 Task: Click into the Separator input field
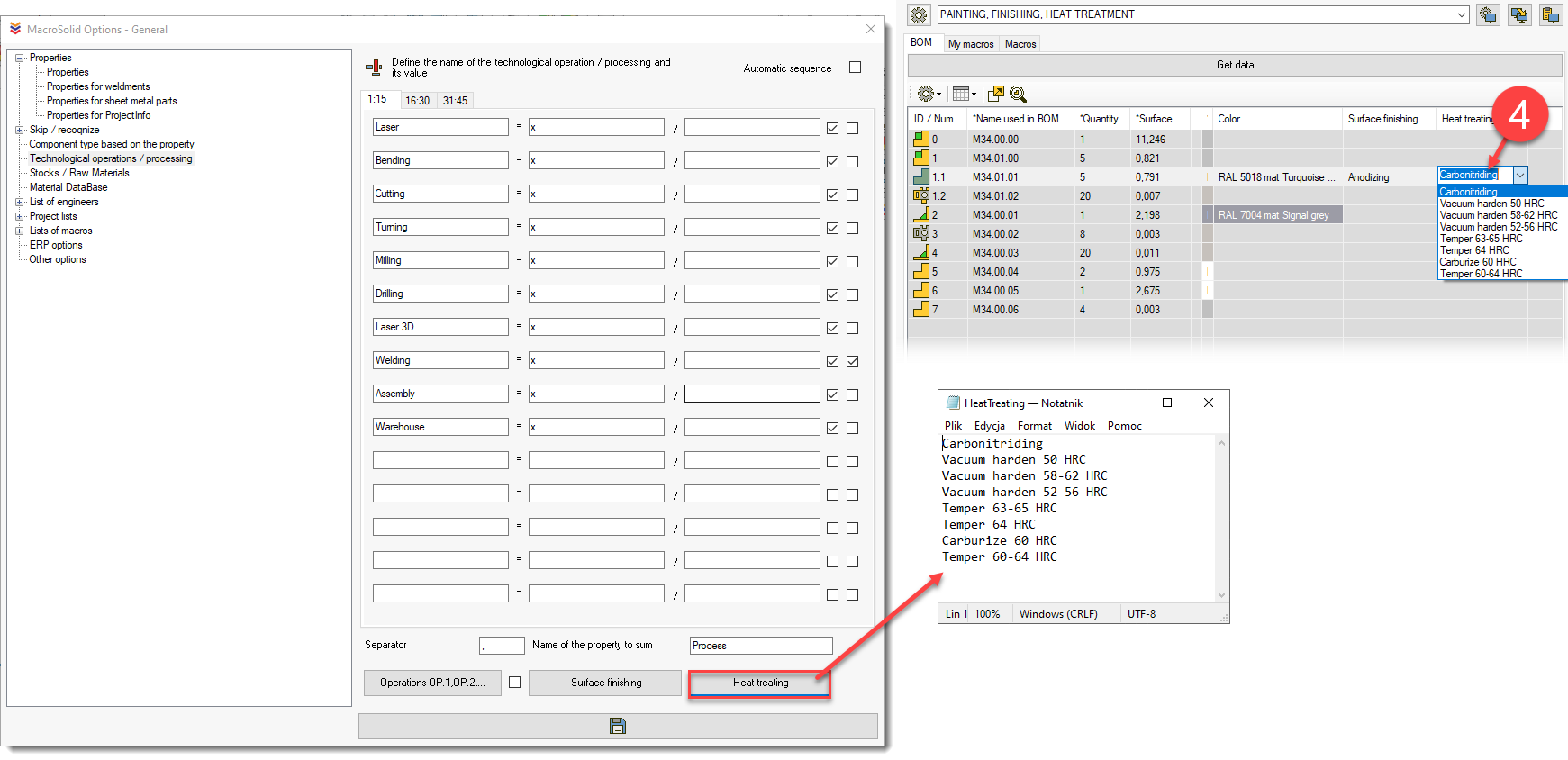[502, 646]
